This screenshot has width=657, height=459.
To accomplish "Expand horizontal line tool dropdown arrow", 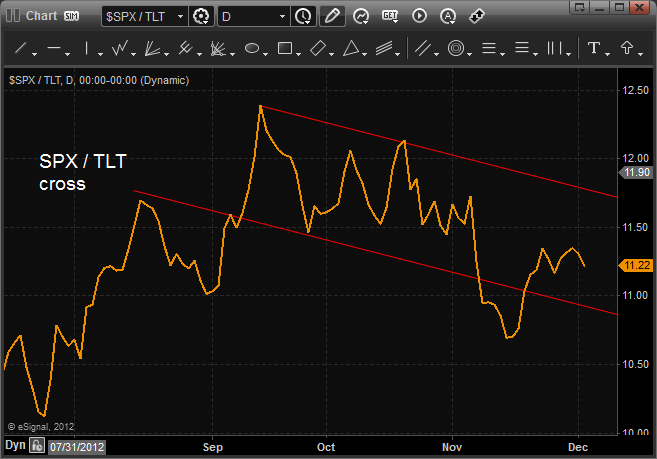I will pyautogui.click(x=68, y=54).
